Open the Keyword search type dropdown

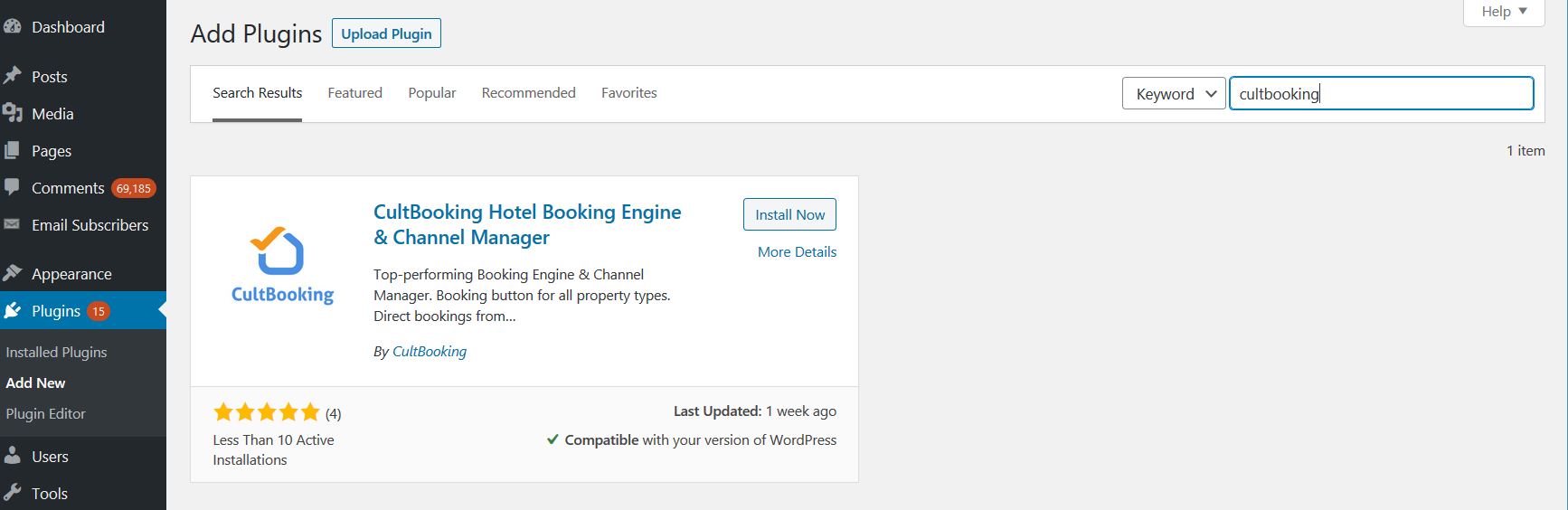point(1174,93)
